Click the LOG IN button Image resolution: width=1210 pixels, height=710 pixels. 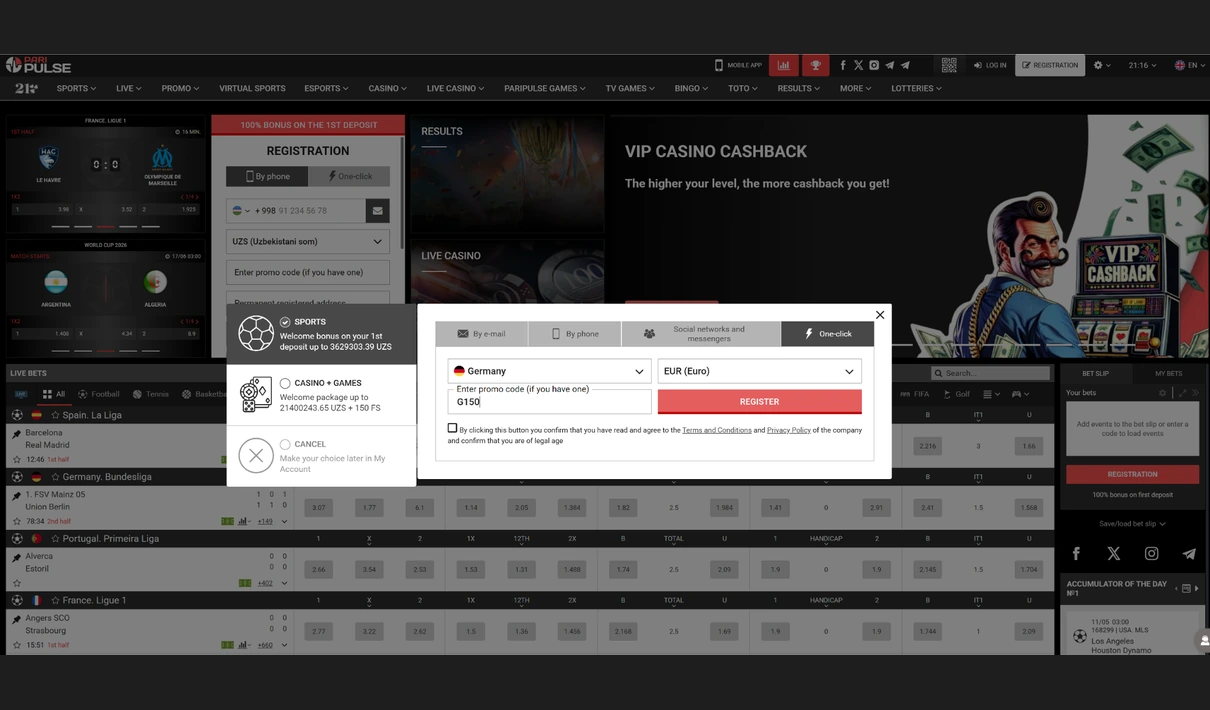pyautogui.click(x=989, y=65)
